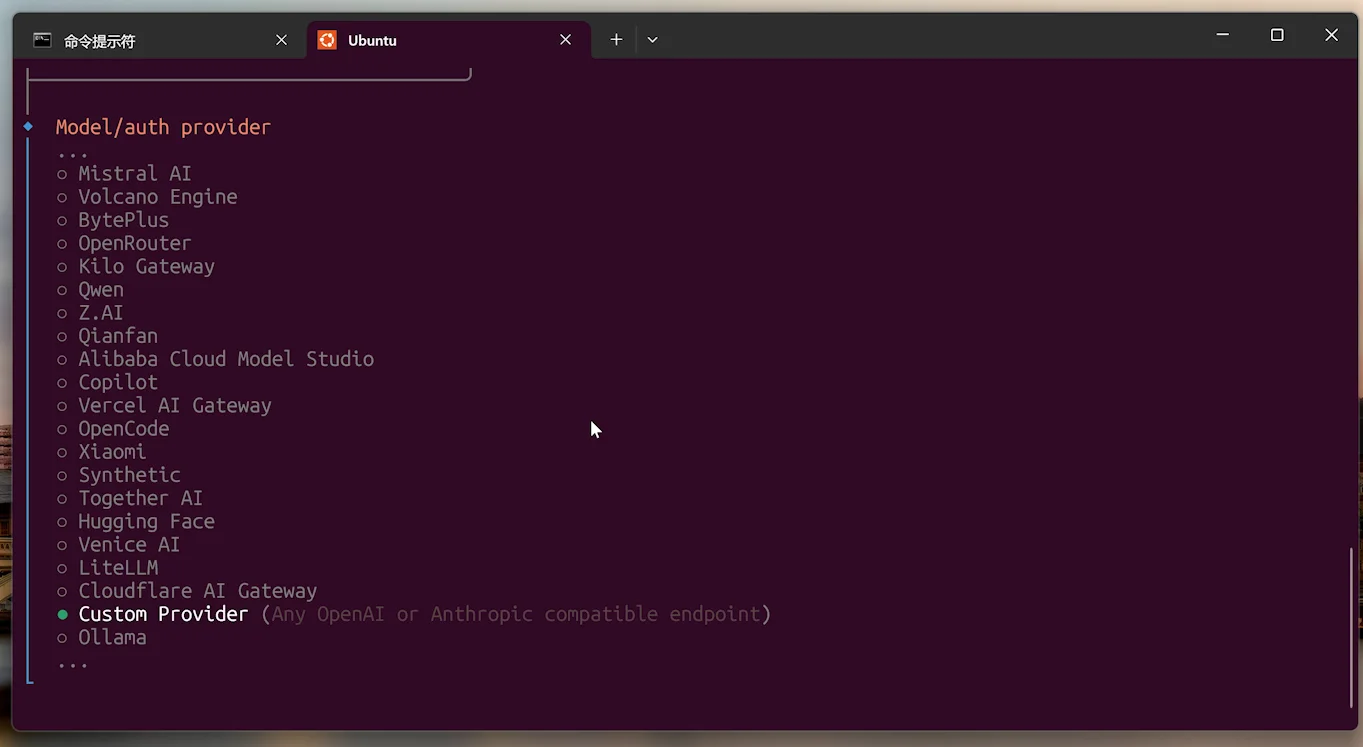1363x747 pixels.
Task: Click the Ubuntu logo icon in tab
Action: coord(327,40)
